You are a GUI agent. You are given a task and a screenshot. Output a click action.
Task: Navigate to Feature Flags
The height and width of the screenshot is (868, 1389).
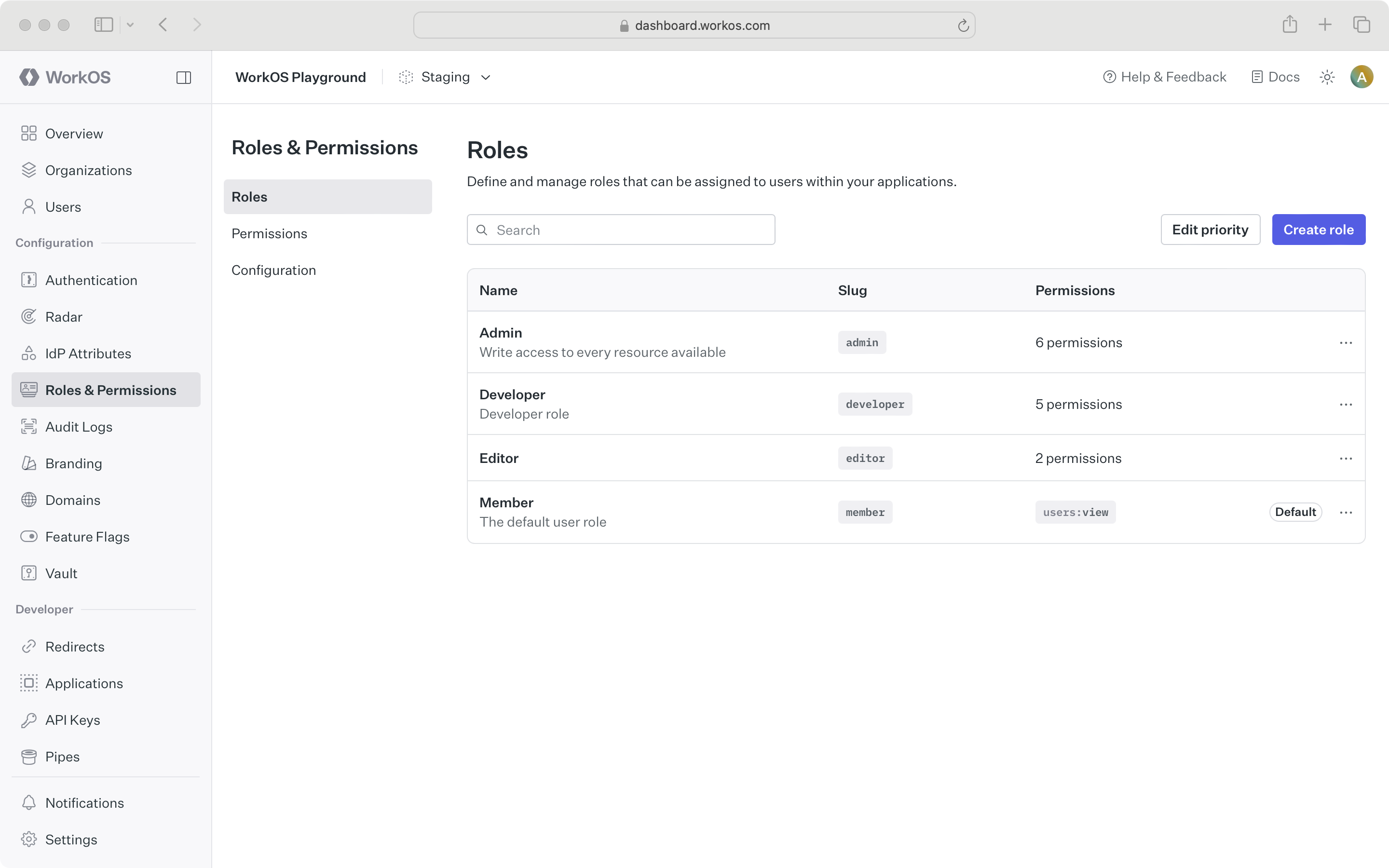tap(87, 537)
